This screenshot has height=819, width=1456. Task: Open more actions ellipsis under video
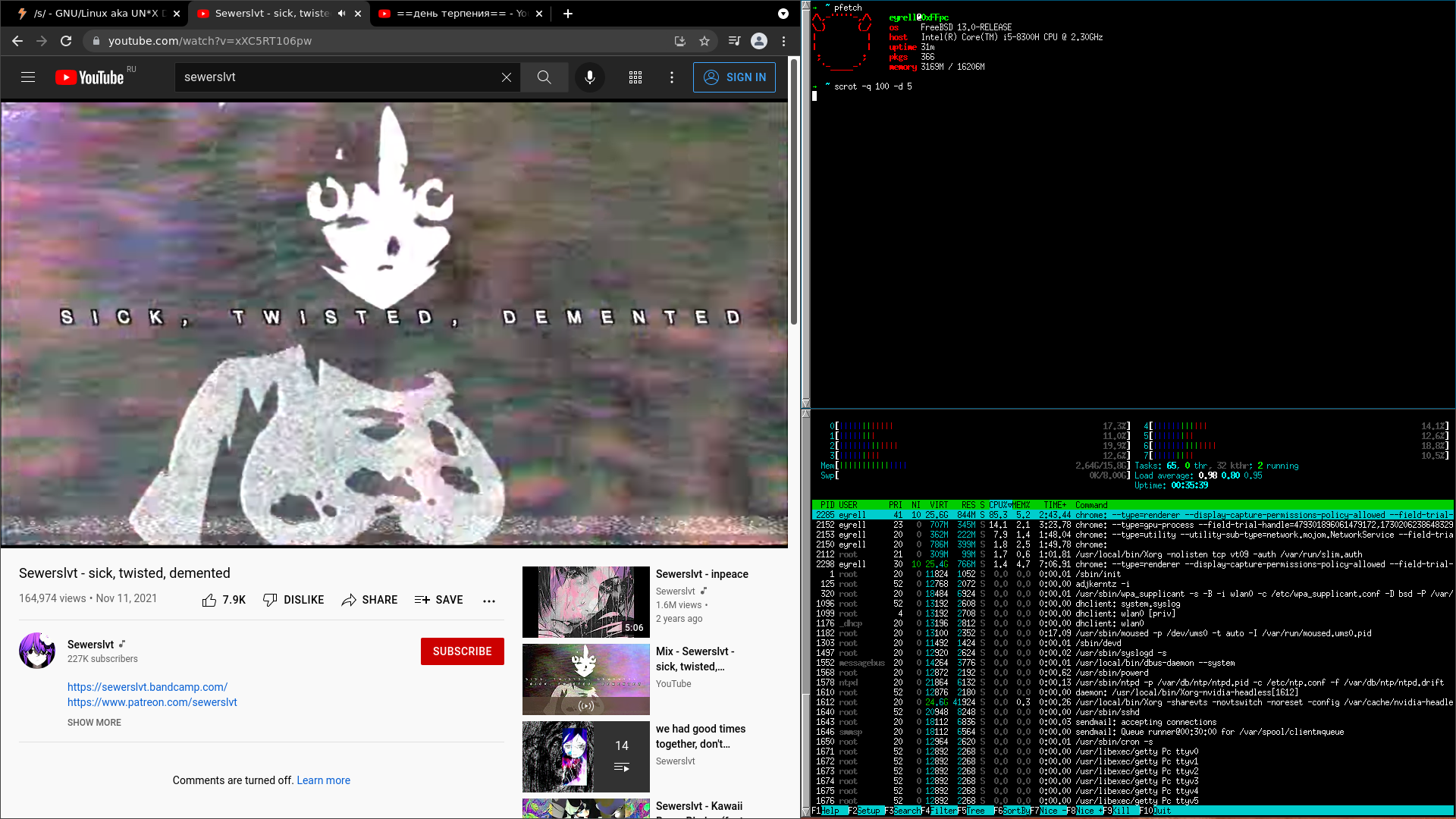(x=489, y=601)
